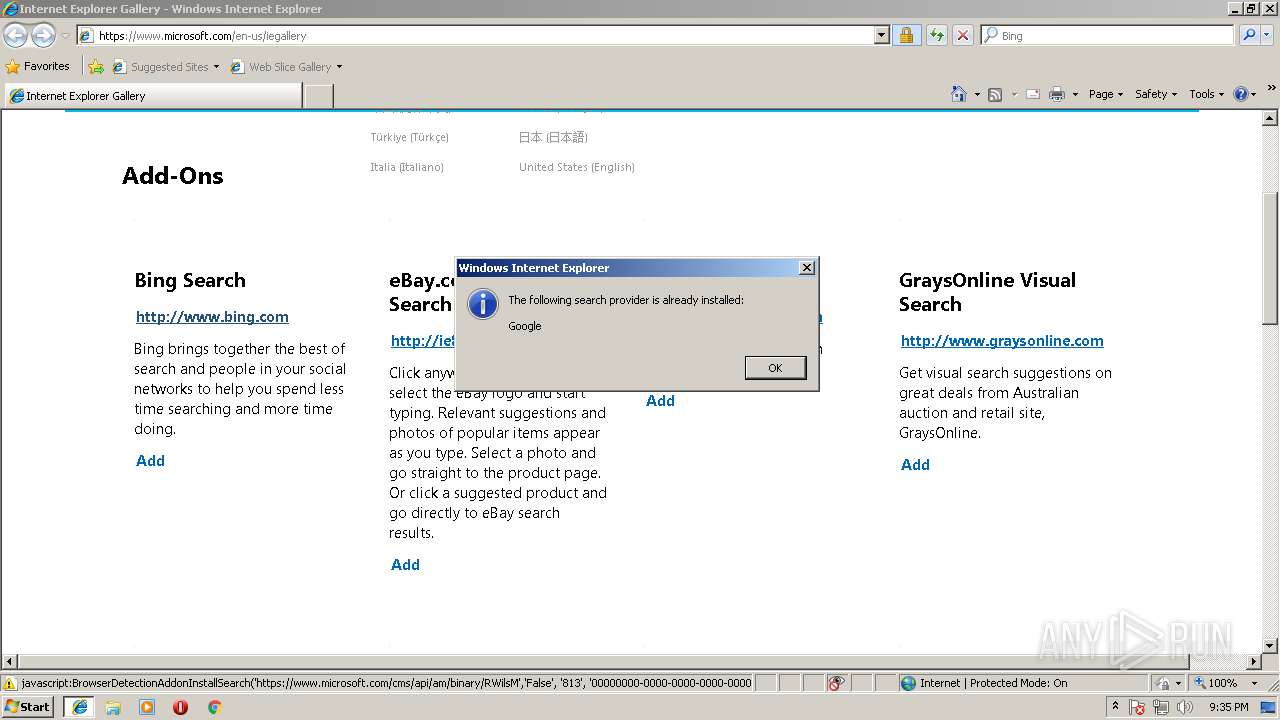Select United States (English) language
This screenshot has width=1280, height=720.
[577, 167]
